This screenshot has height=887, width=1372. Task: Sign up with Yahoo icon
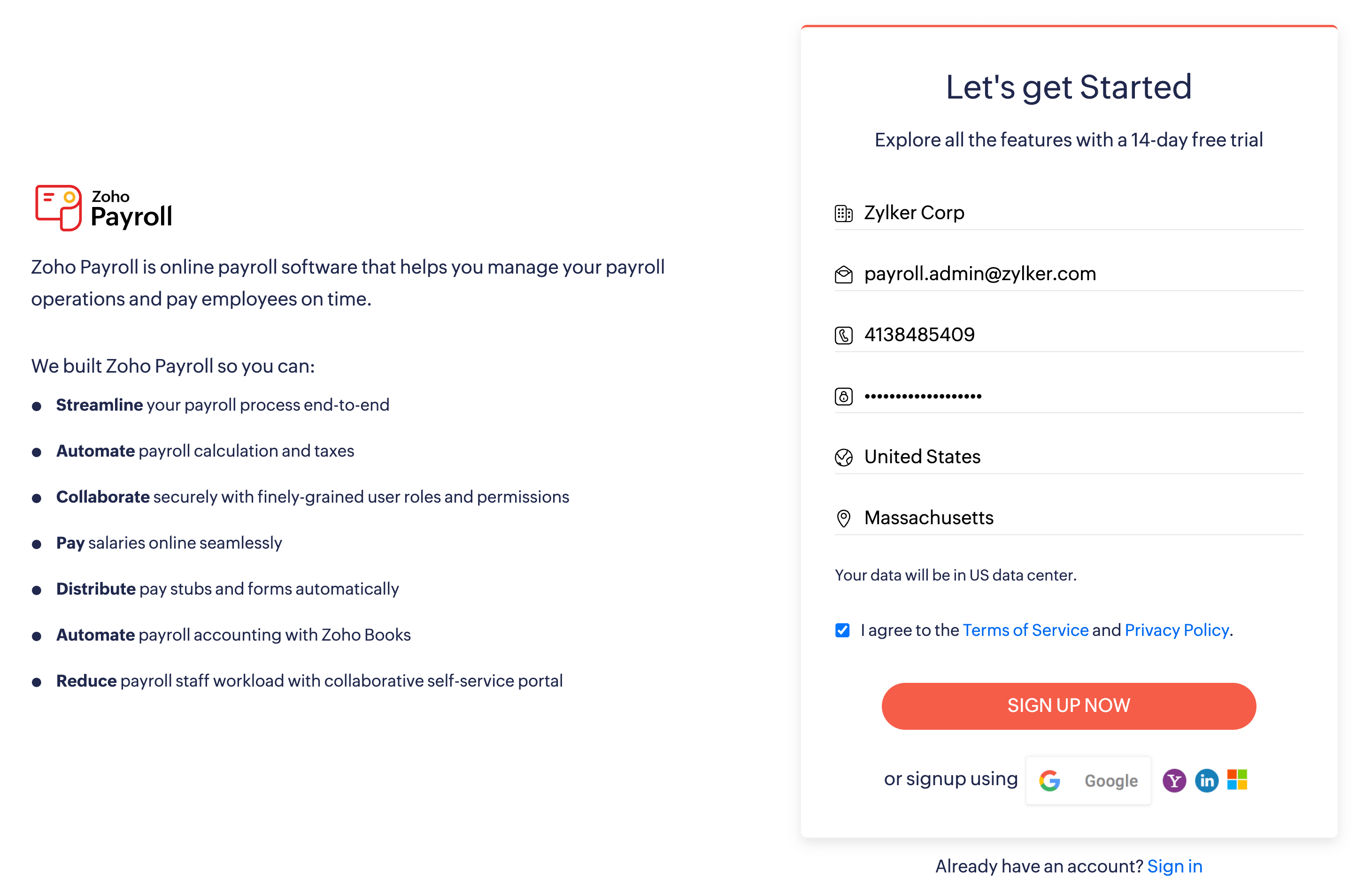pos(1173,780)
